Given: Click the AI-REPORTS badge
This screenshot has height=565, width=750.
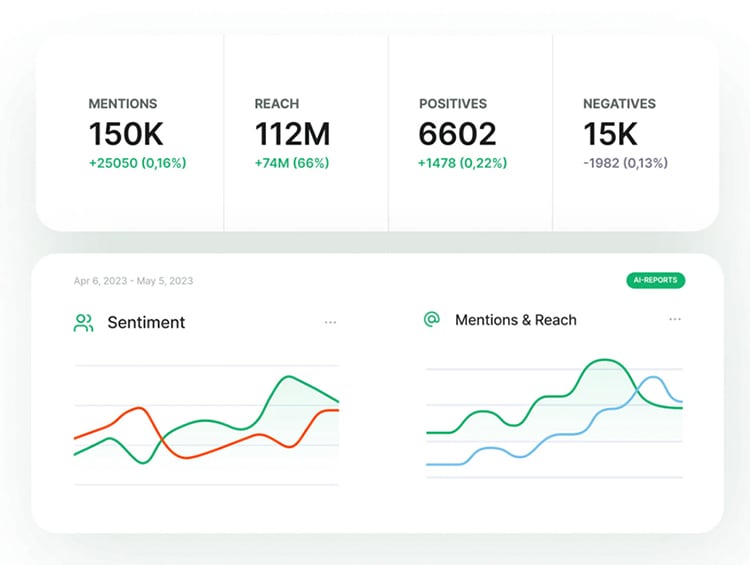Looking at the screenshot, I should [x=655, y=280].
